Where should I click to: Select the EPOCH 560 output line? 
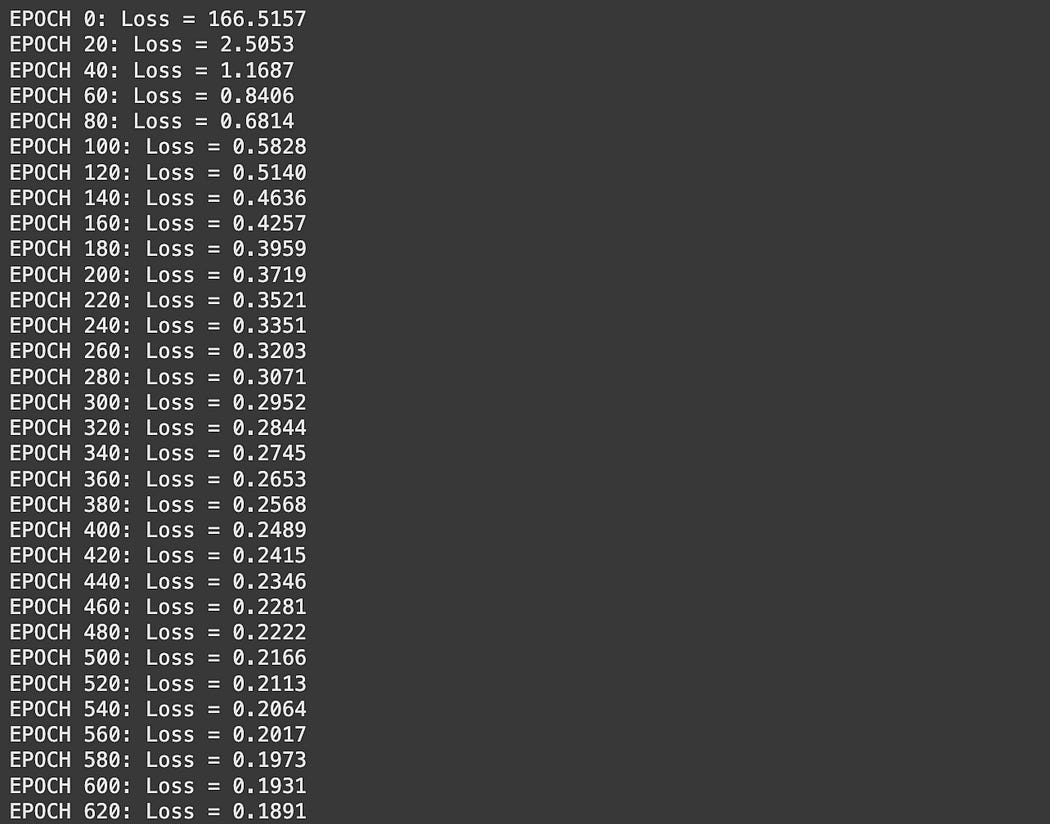(x=158, y=734)
